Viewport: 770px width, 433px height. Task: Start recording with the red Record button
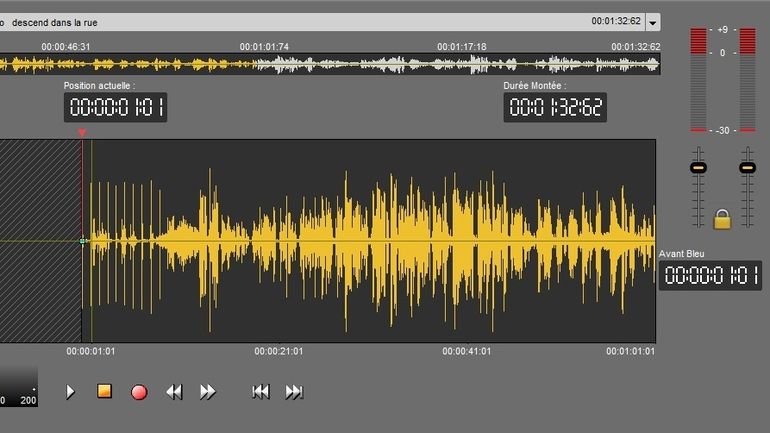pyautogui.click(x=139, y=392)
